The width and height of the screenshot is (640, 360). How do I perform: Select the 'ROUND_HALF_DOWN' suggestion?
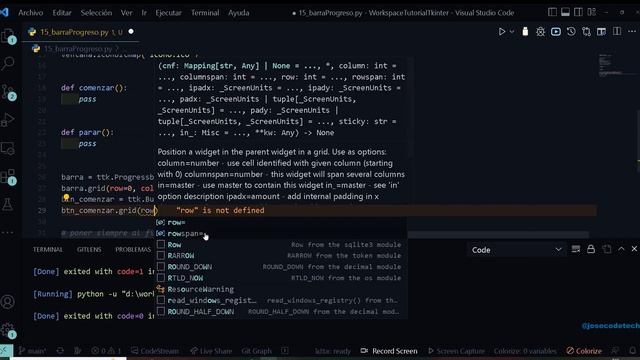(x=281, y=311)
